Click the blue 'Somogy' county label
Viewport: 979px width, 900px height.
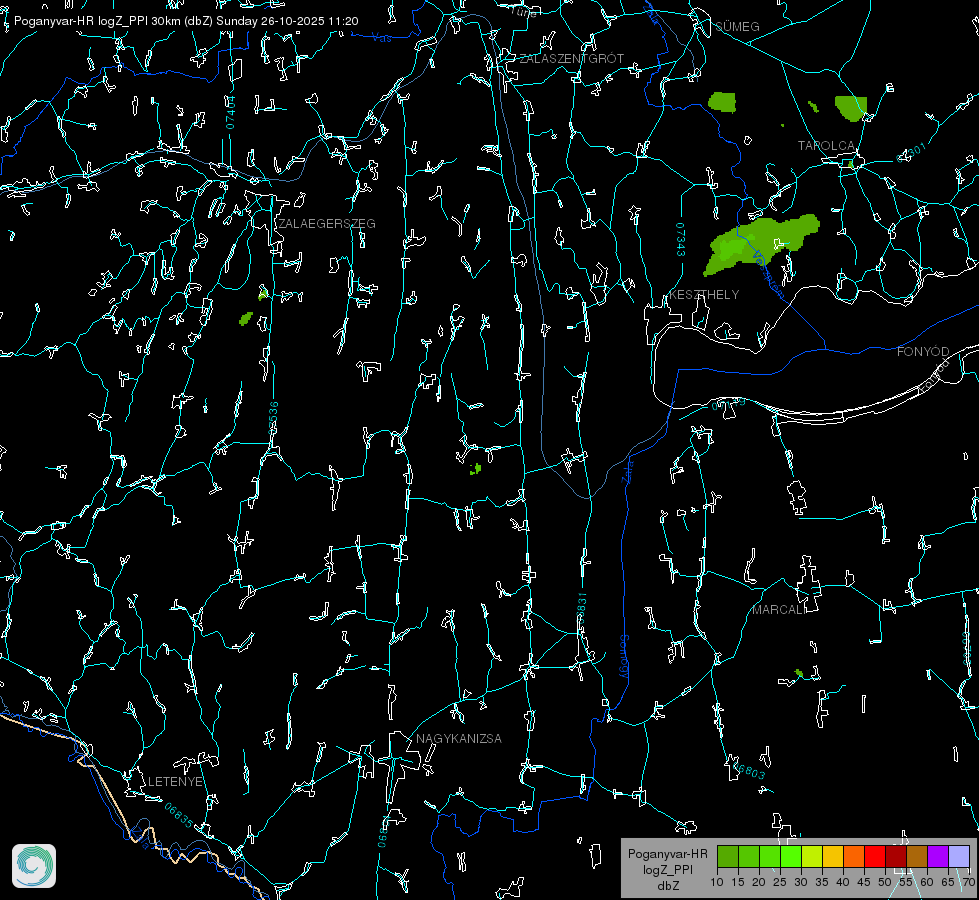624,657
